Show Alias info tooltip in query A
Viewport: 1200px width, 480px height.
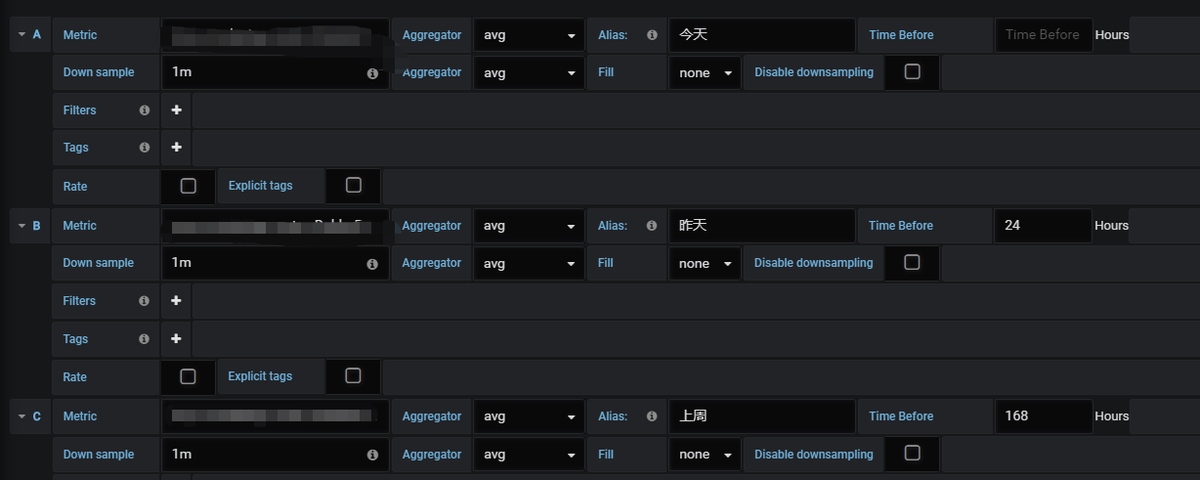pos(652,35)
